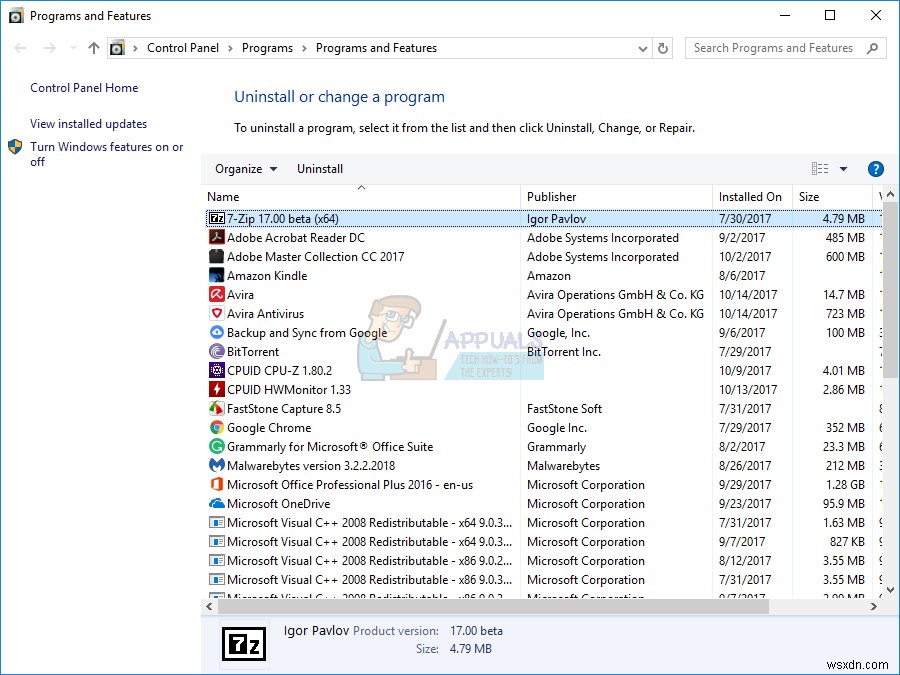Image resolution: width=900 pixels, height=675 pixels.
Task: Click the search magnifier icon
Action: point(872,48)
